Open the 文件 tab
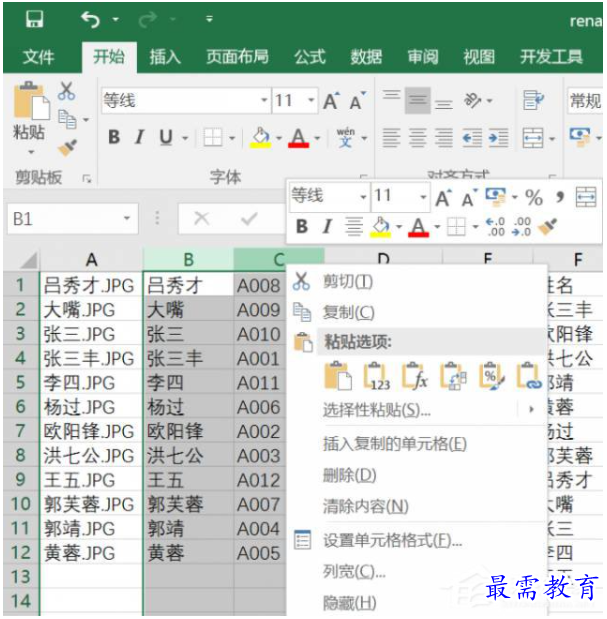The image size is (607, 619). point(38,57)
